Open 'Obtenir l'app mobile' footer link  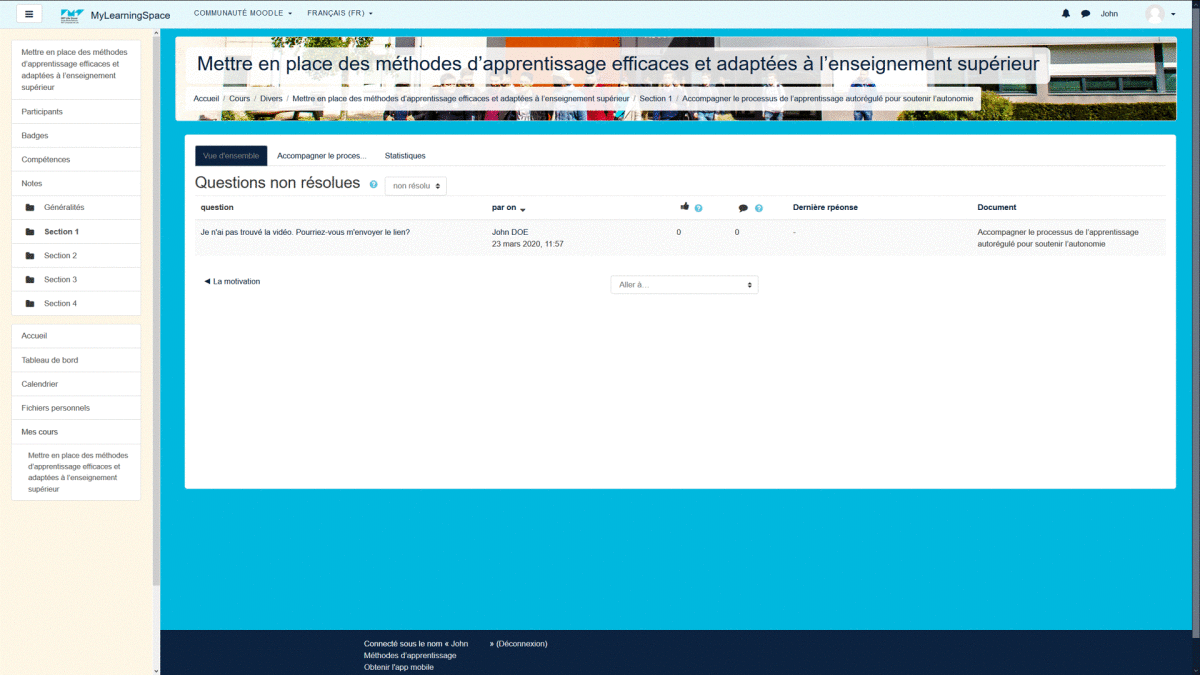coord(399,667)
